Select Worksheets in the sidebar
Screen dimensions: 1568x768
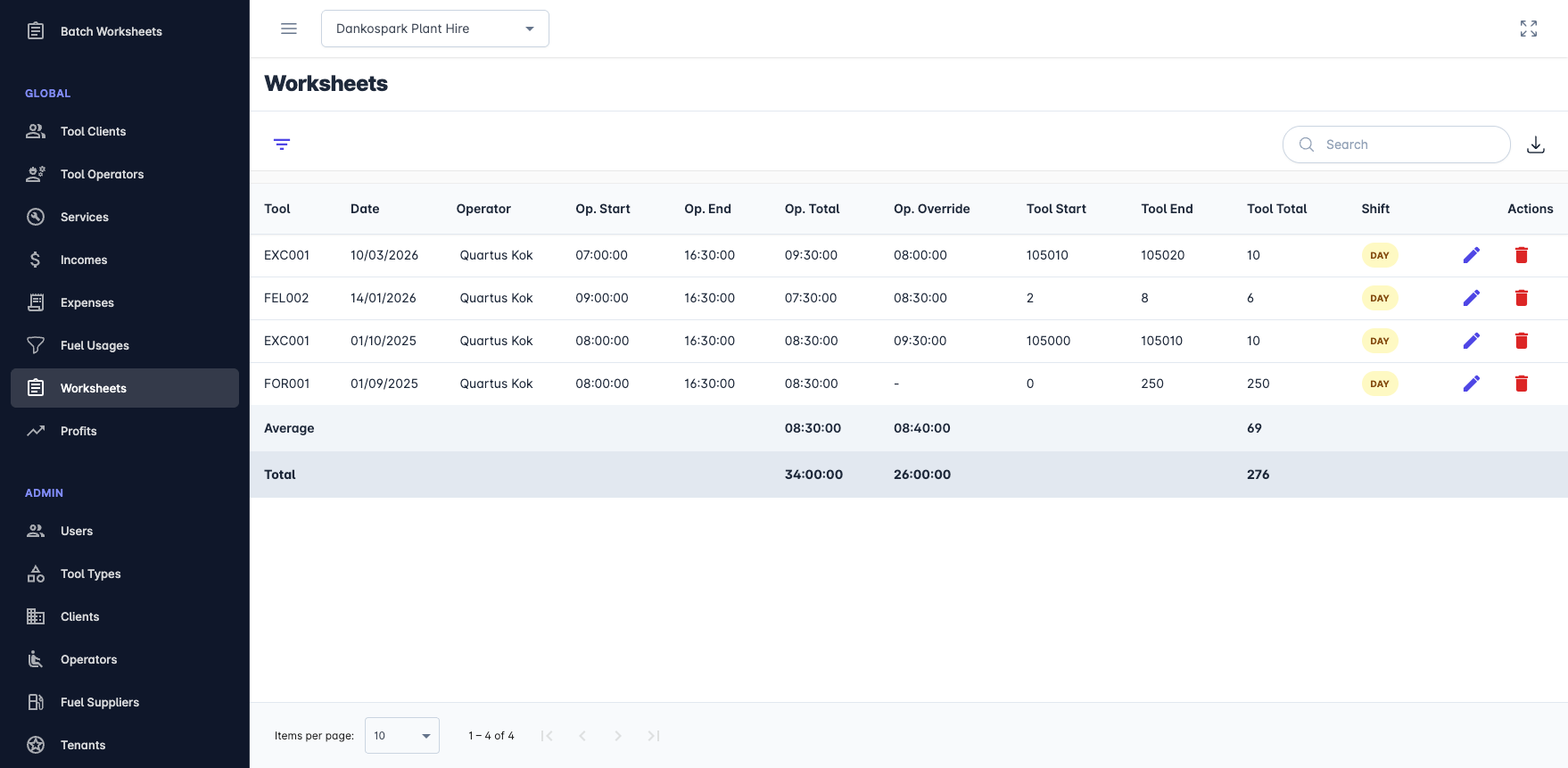click(125, 388)
